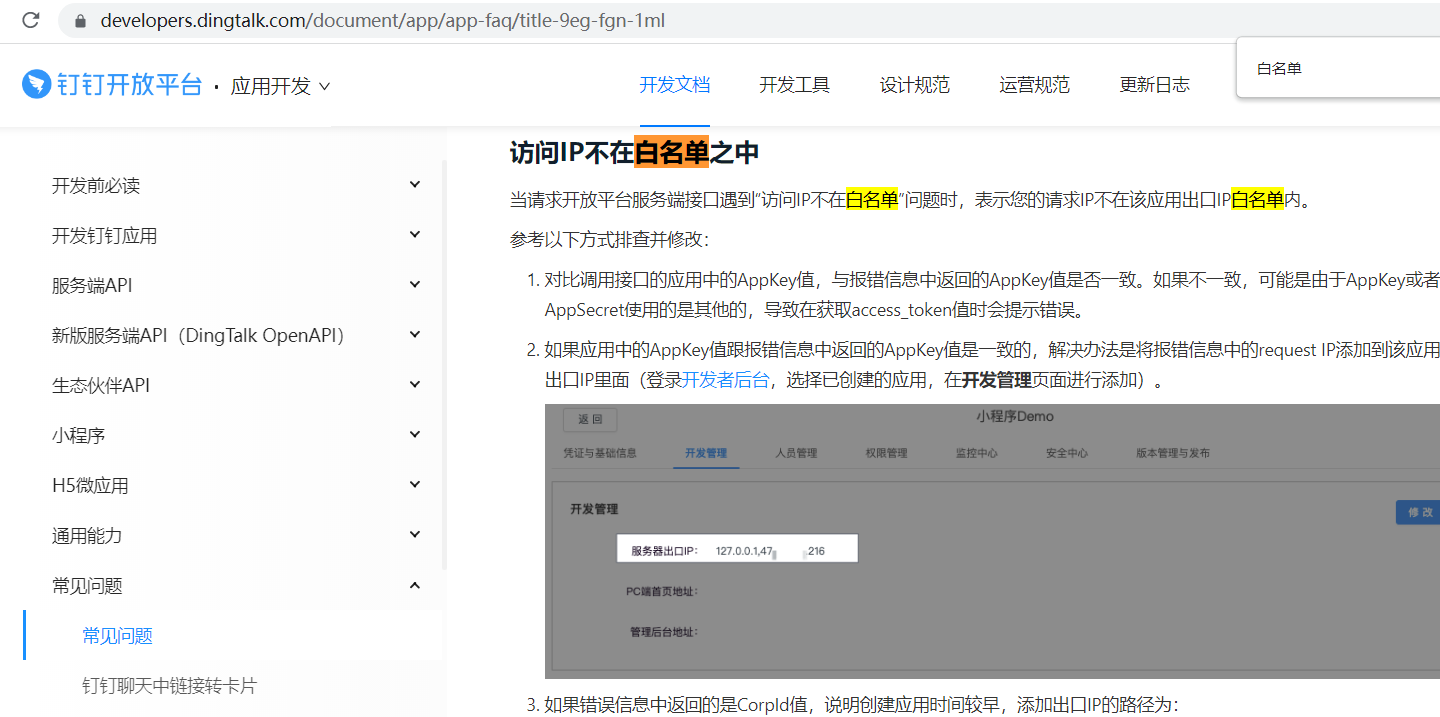Image resolution: width=1440 pixels, height=717 pixels.
Task: Click the 白名单 find-in-page search box
Action: coord(1338,68)
